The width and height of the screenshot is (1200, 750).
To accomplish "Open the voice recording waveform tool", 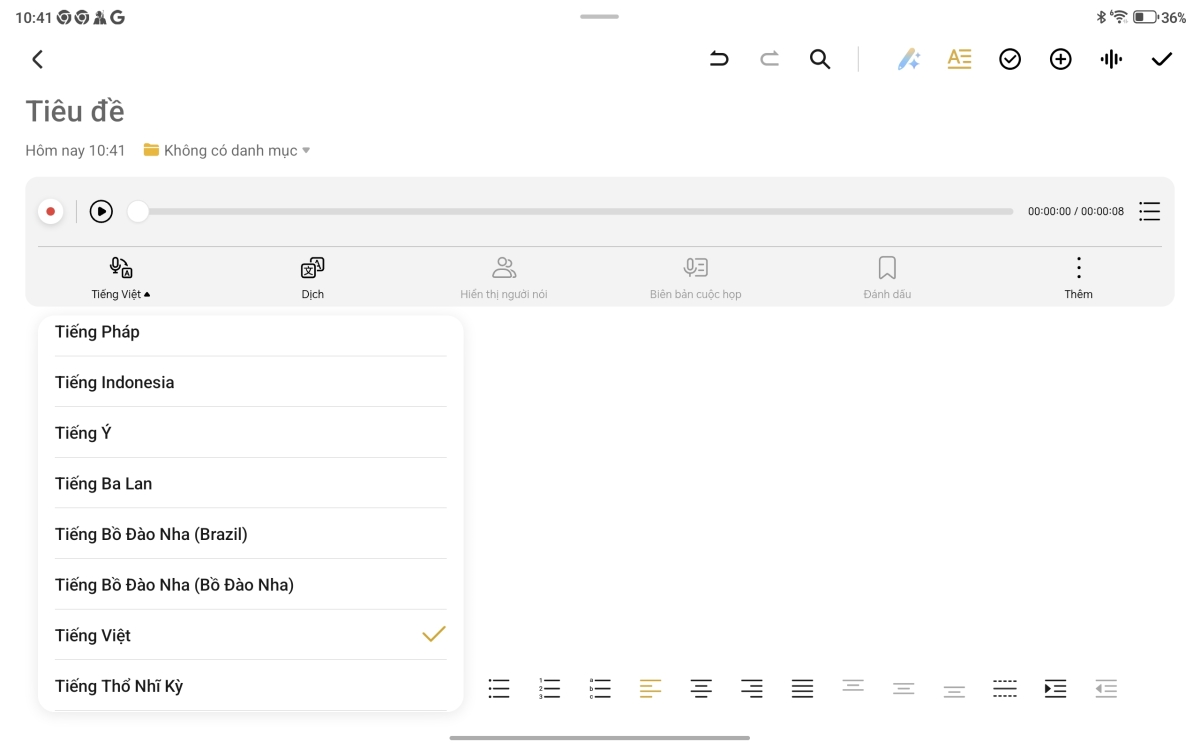I will [x=1111, y=60].
